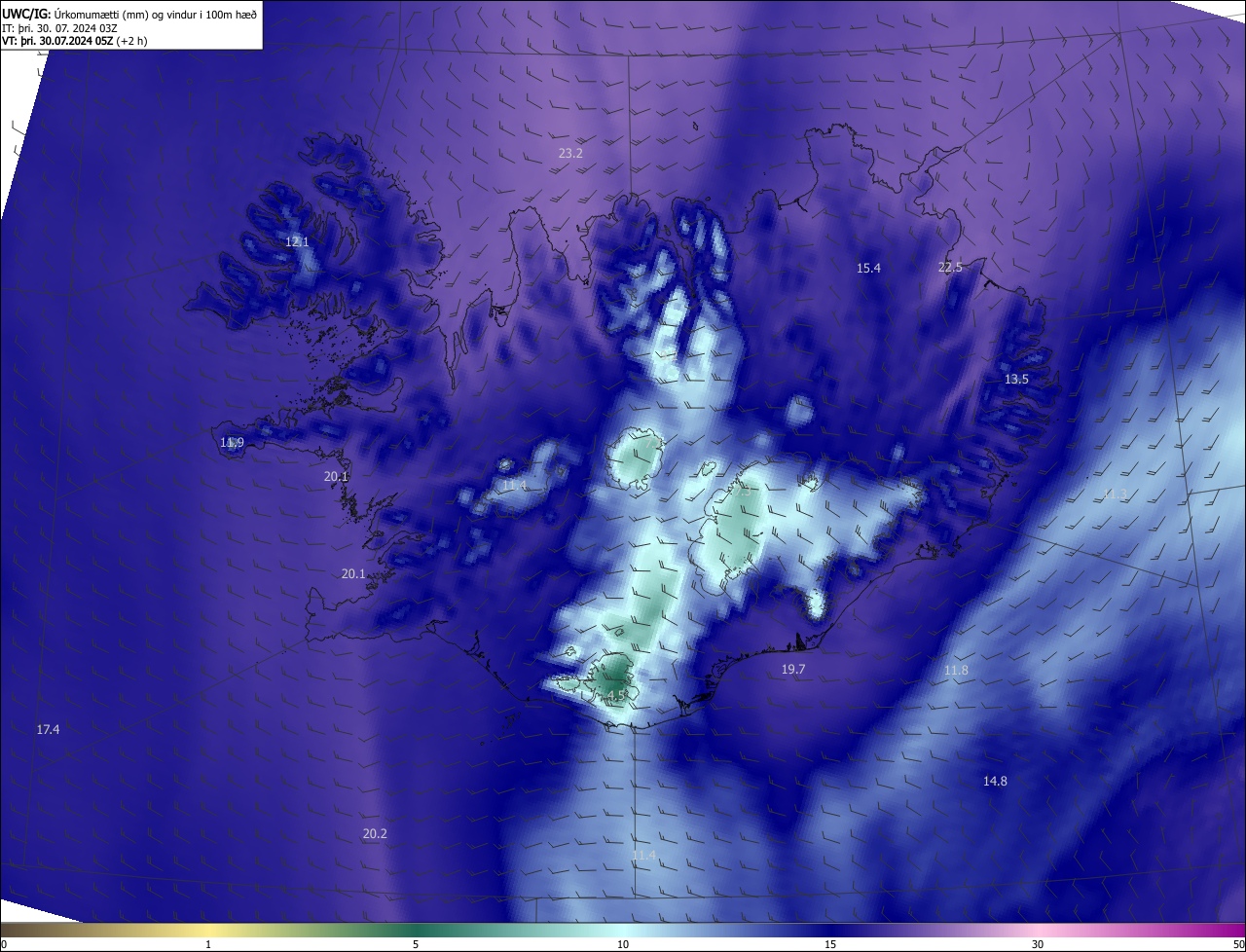Click the map value 15.4

(868, 268)
